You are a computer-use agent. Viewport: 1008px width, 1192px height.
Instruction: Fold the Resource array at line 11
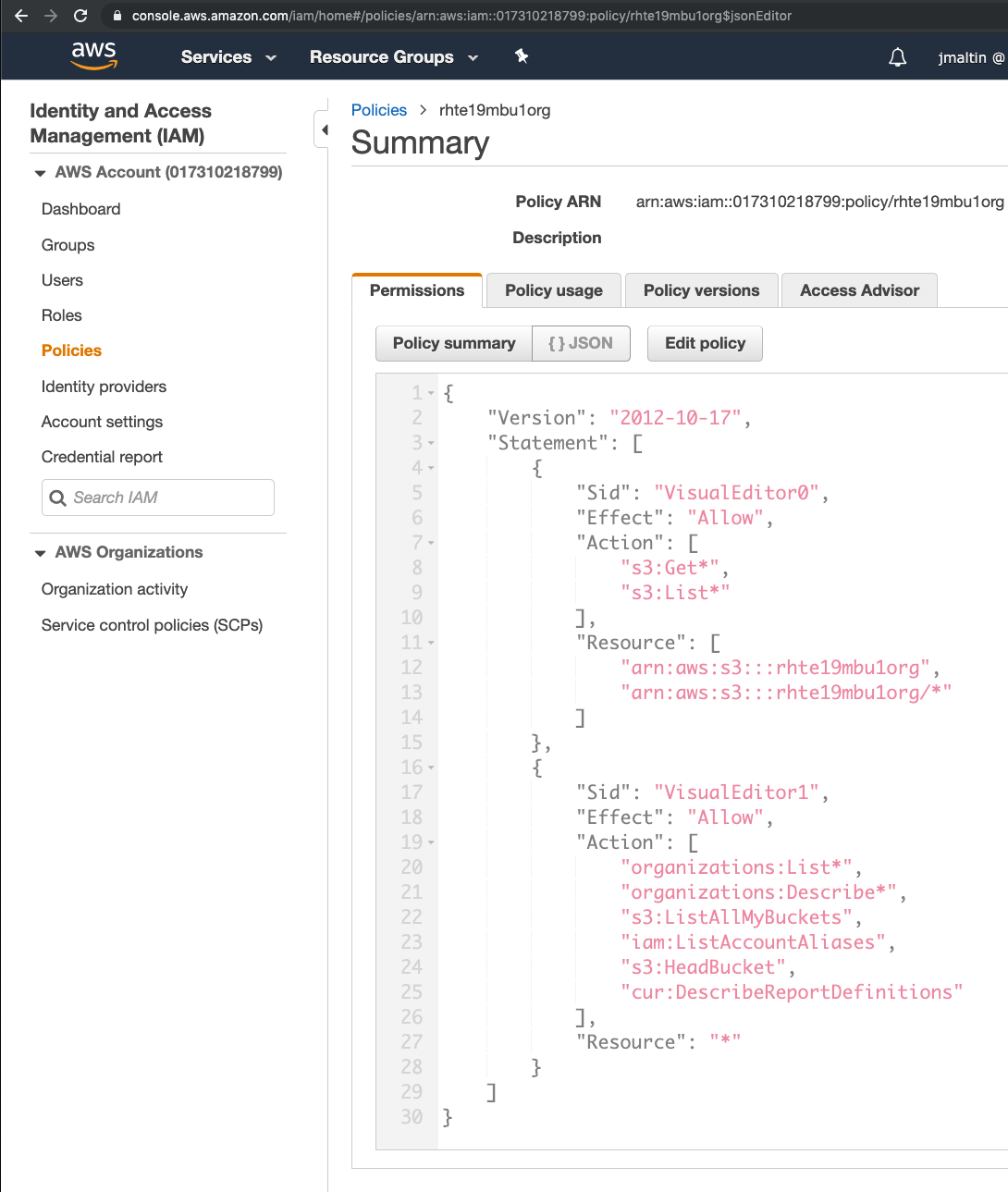pos(431,643)
